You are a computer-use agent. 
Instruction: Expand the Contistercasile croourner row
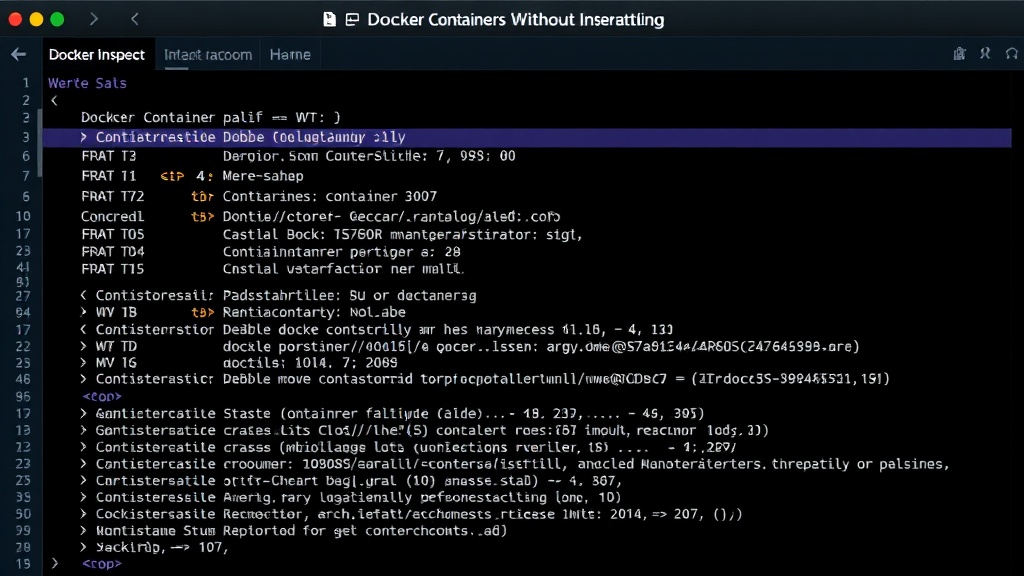(84, 464)
